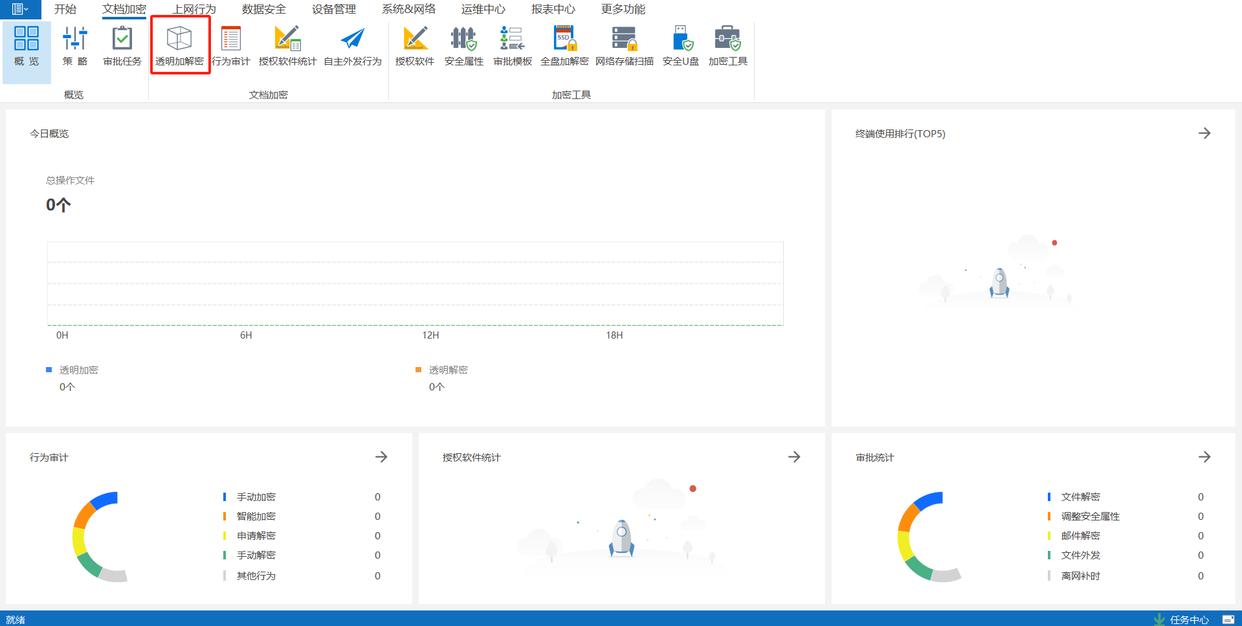The width and height of the screenshot is (1242, 626).
Task: Launch 网络存储扫描 from encryption tools
Action: point(624,46)
